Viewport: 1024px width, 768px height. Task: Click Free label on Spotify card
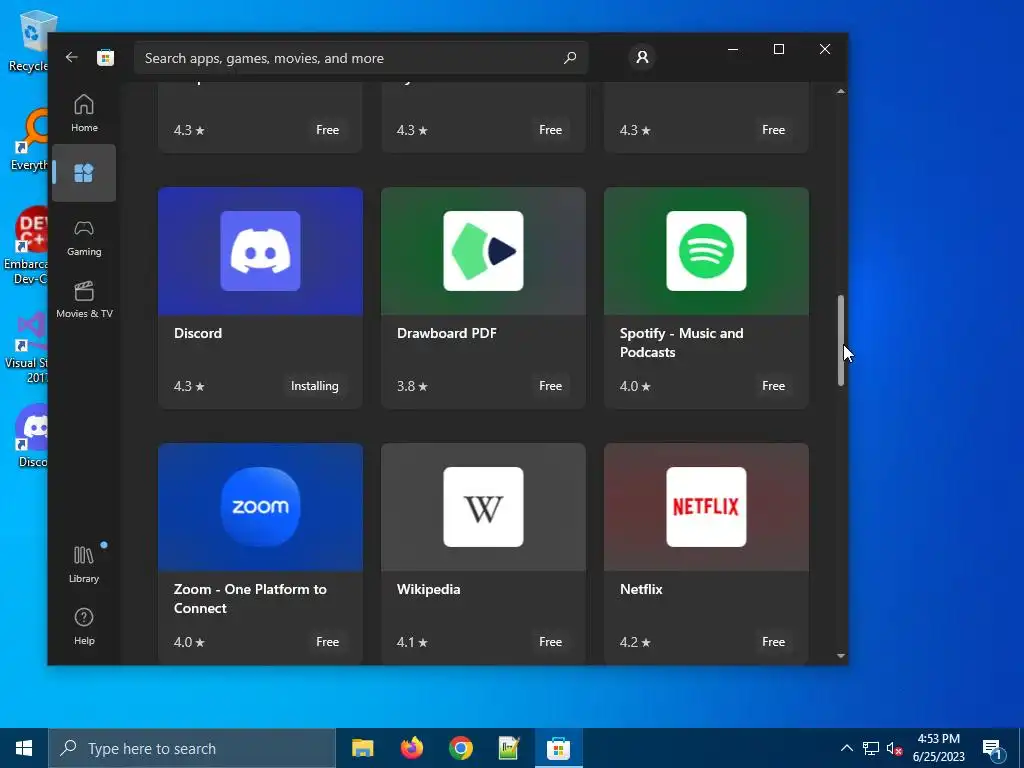point(773,386)
